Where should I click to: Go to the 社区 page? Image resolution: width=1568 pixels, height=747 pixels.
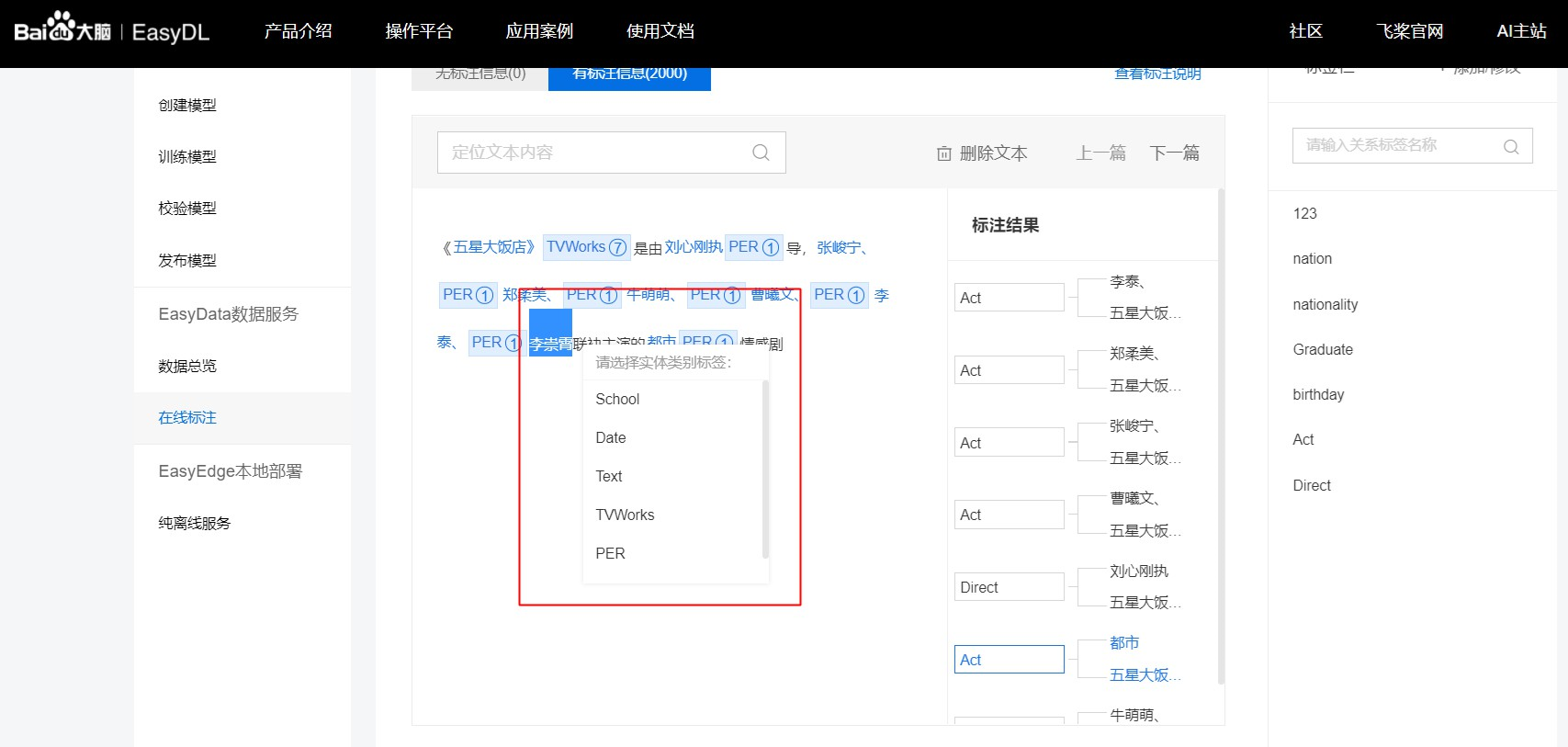(1305, 31)
